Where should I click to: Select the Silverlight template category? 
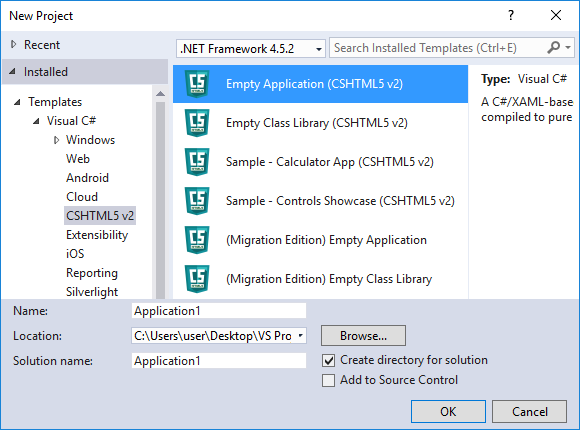[92, 292]
